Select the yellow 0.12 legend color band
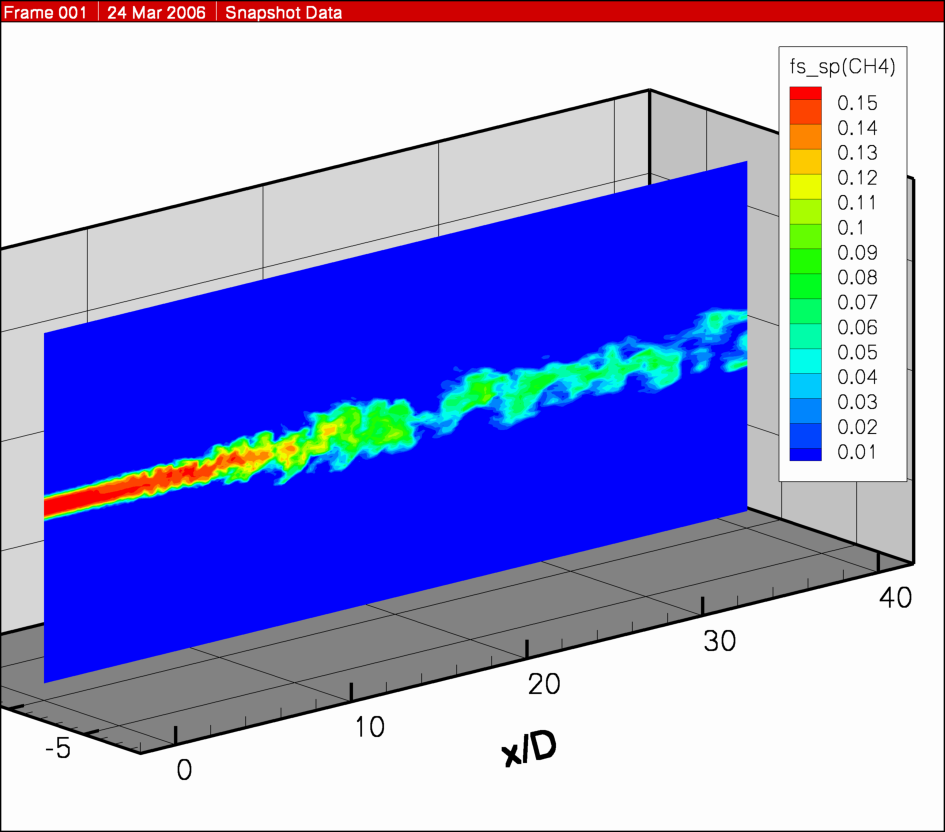The width and height of the screenshot is (945, 832). [805, 177]
